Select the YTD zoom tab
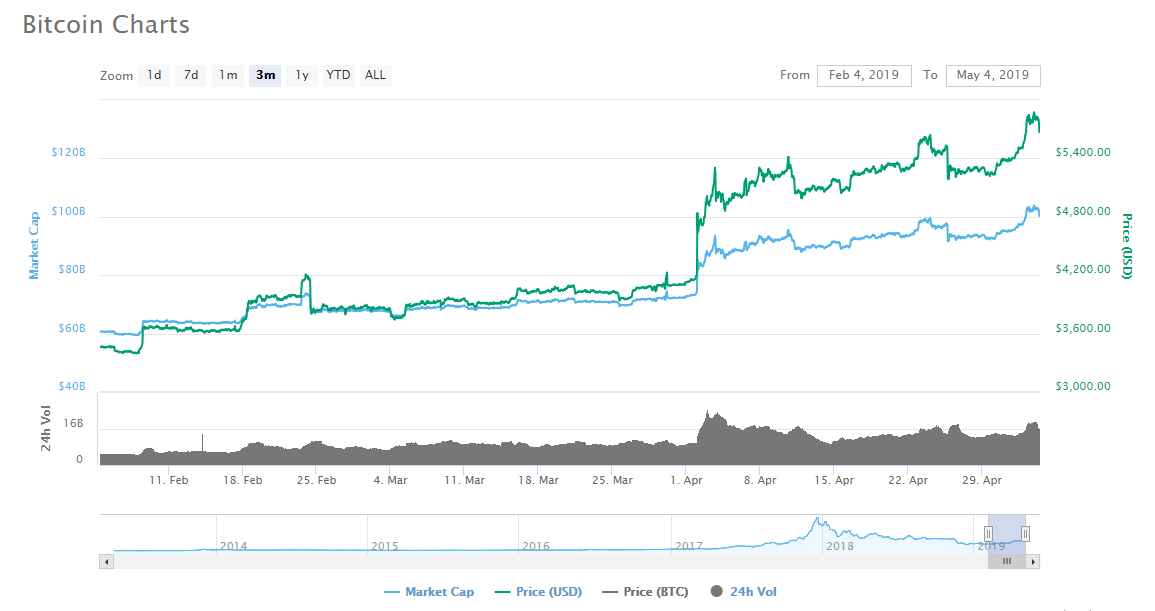The width and height of the screenshot is (1155, 611). (338, 75)
